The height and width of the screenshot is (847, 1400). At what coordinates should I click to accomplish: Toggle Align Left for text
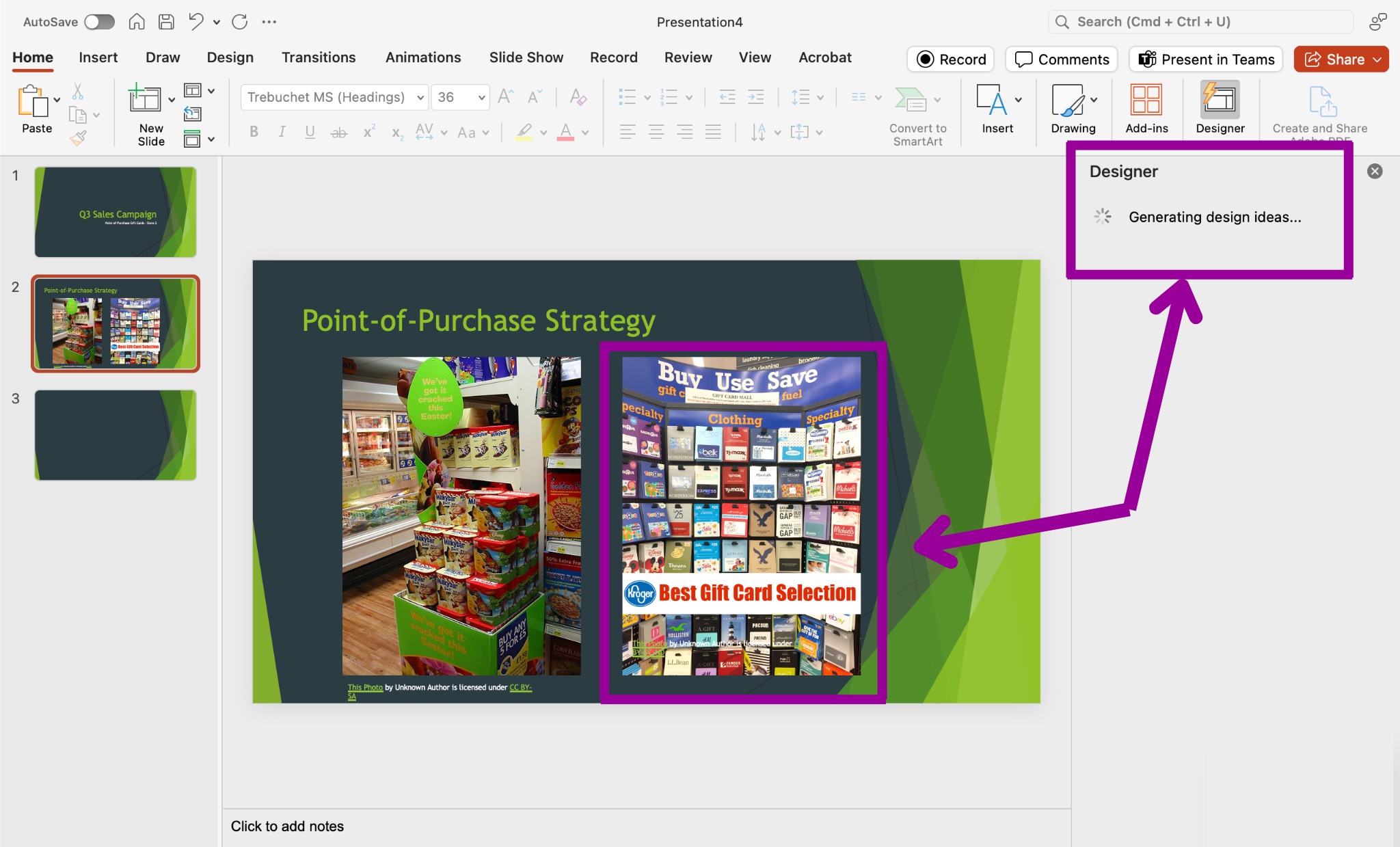click(628, 132)
